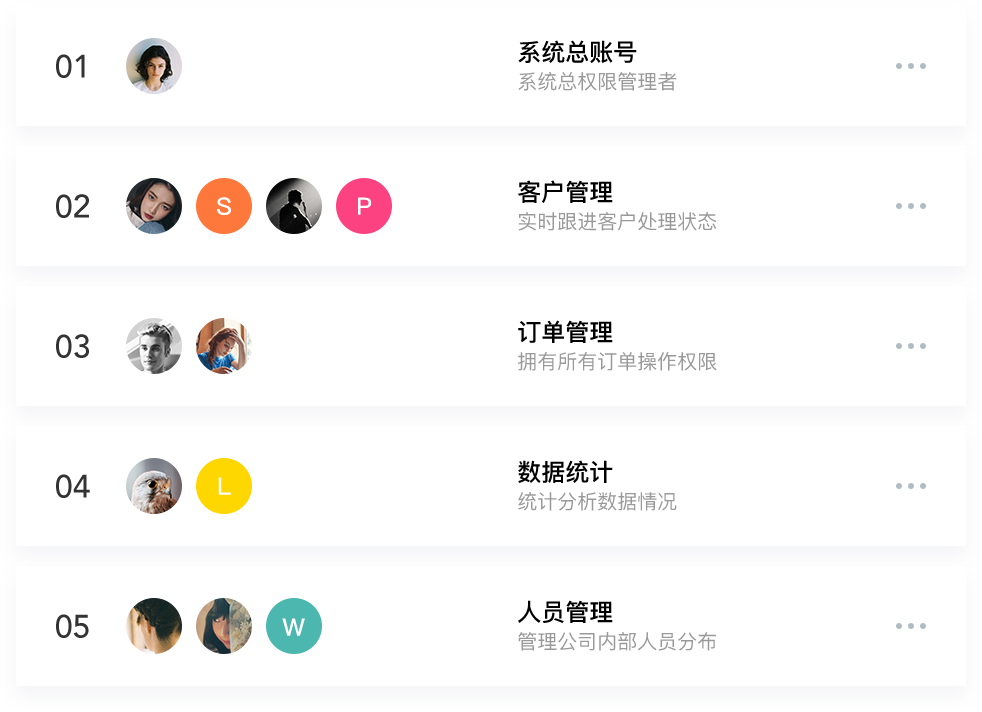The height and width of the screenshot is (712, 982).
Task: Open more options for 订单管理 row
Action: point(910,346)
